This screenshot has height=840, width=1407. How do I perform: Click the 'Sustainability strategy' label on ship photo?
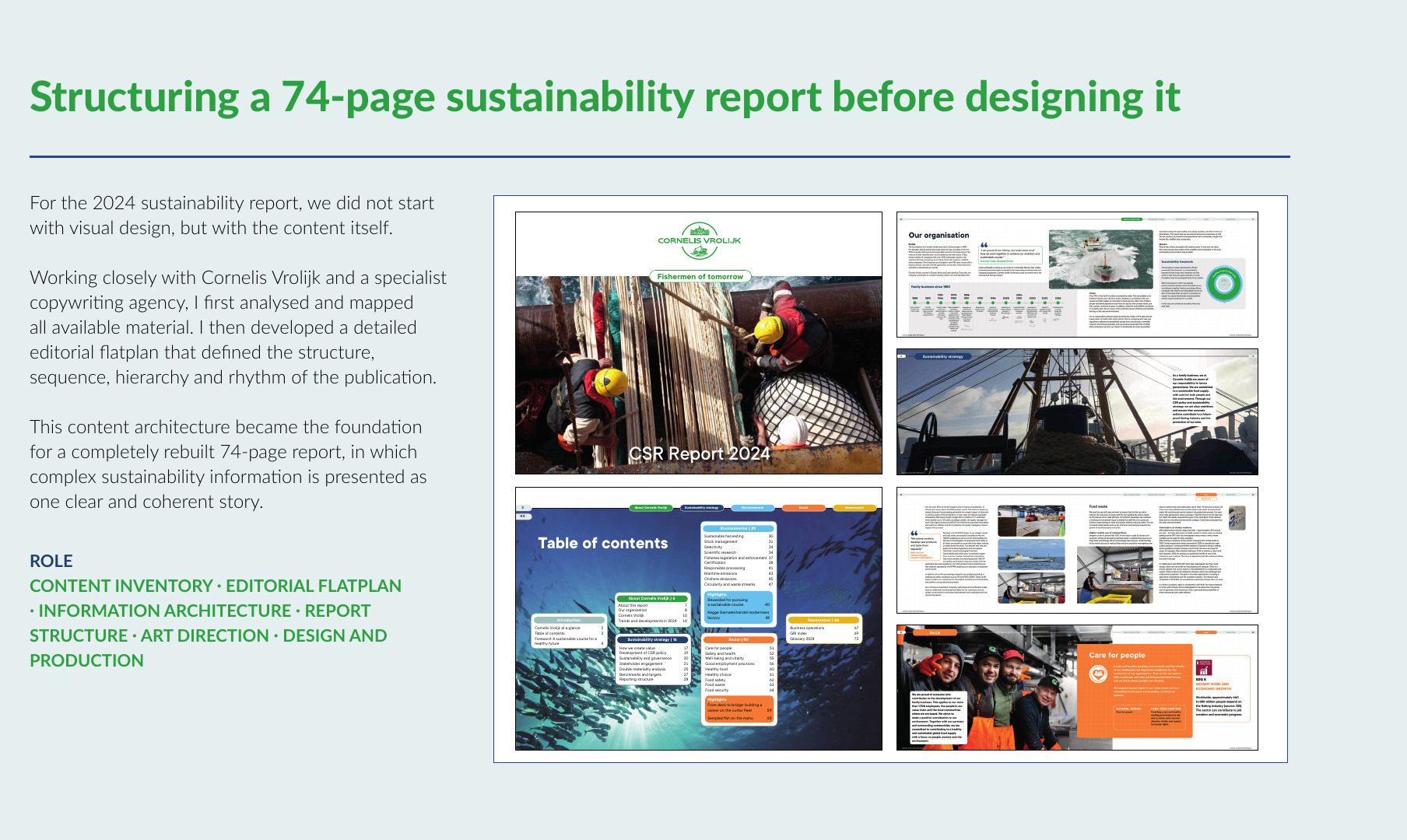click(942, 356)
